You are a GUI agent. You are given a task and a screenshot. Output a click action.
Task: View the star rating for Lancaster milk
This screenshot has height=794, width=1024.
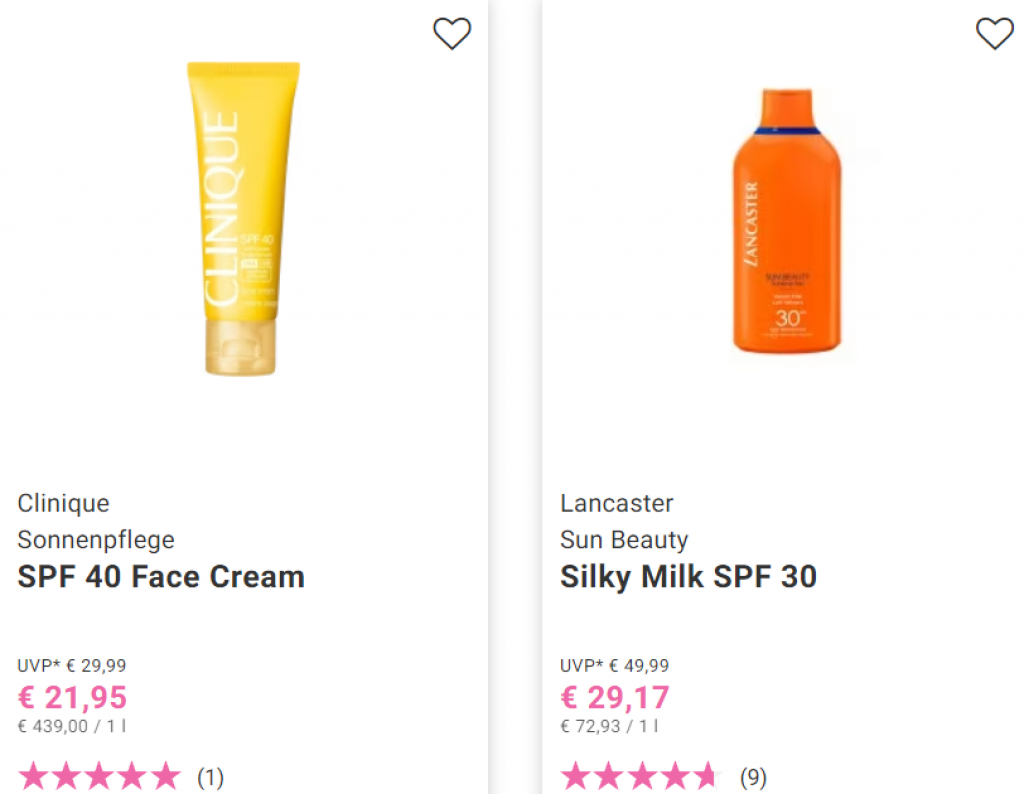641,776
